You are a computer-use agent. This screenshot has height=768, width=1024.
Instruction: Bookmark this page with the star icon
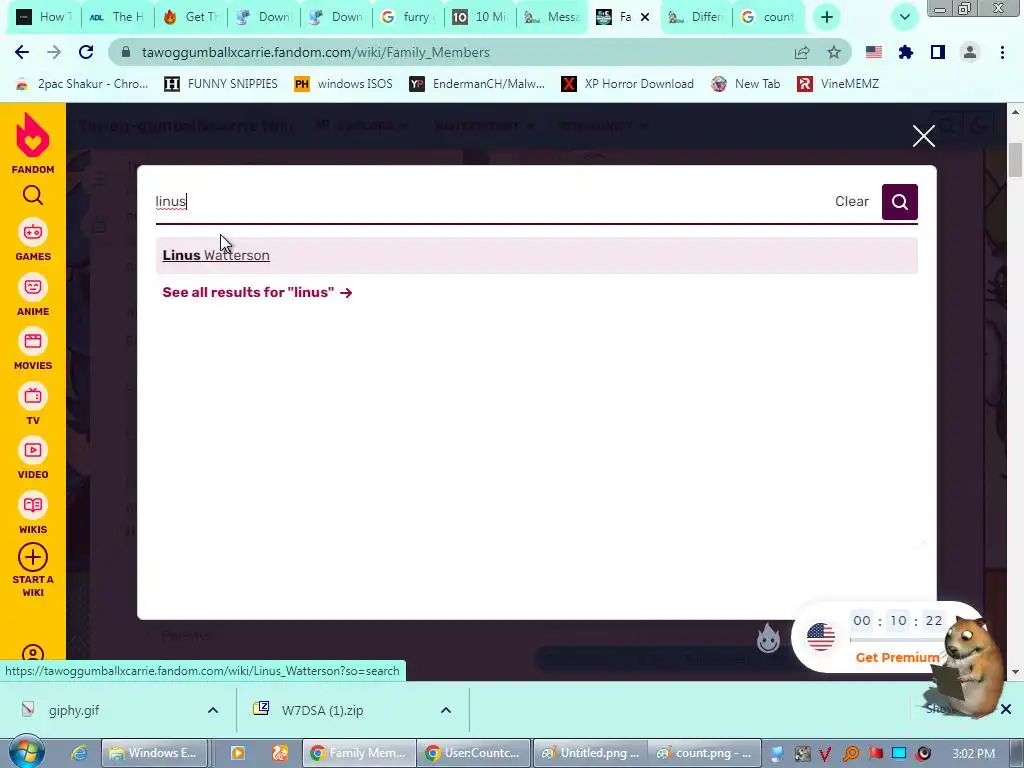coord(834,52)
